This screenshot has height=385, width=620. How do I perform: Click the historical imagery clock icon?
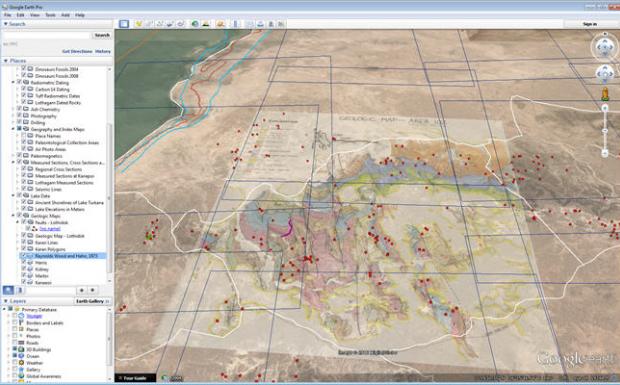[x=195, y=24]
